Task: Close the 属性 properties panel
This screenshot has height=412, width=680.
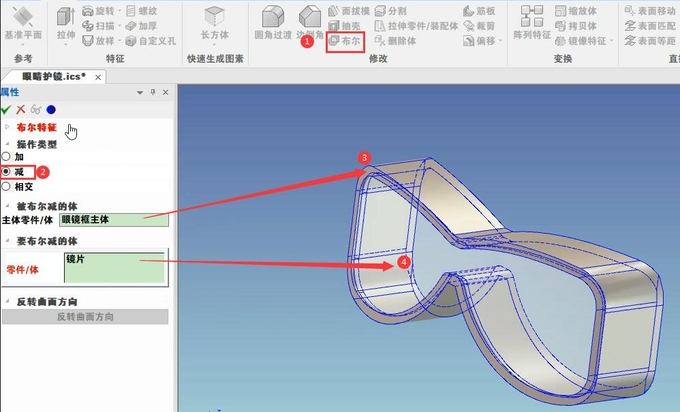Action: pyautogui.click(x=165, y=92)
